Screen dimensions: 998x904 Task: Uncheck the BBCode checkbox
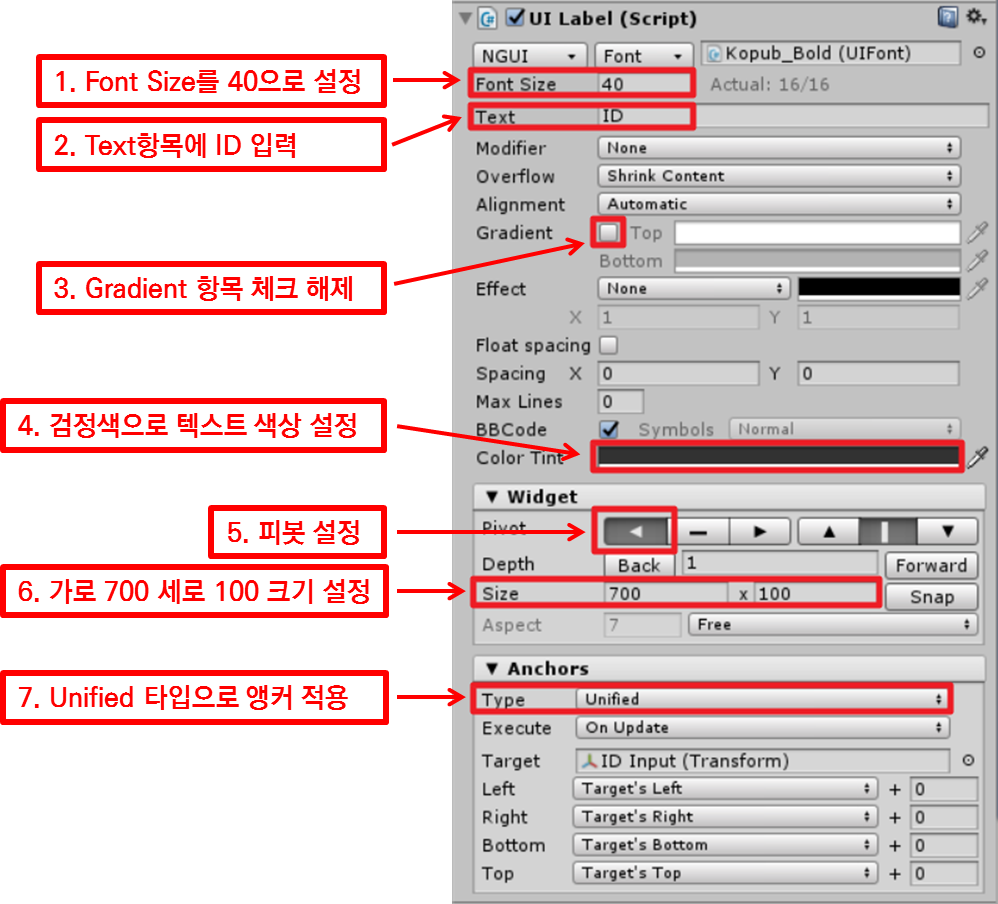[x=609, y=429]
